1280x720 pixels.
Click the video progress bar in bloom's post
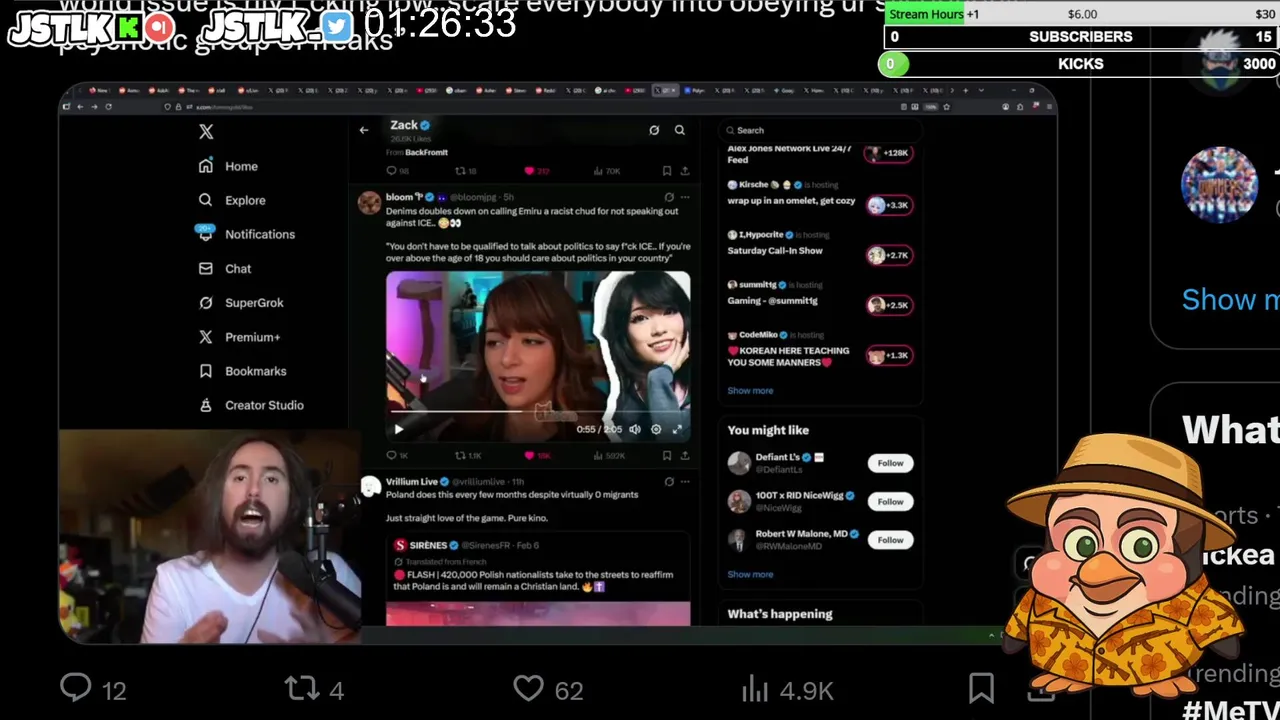(x=538, y=412)
